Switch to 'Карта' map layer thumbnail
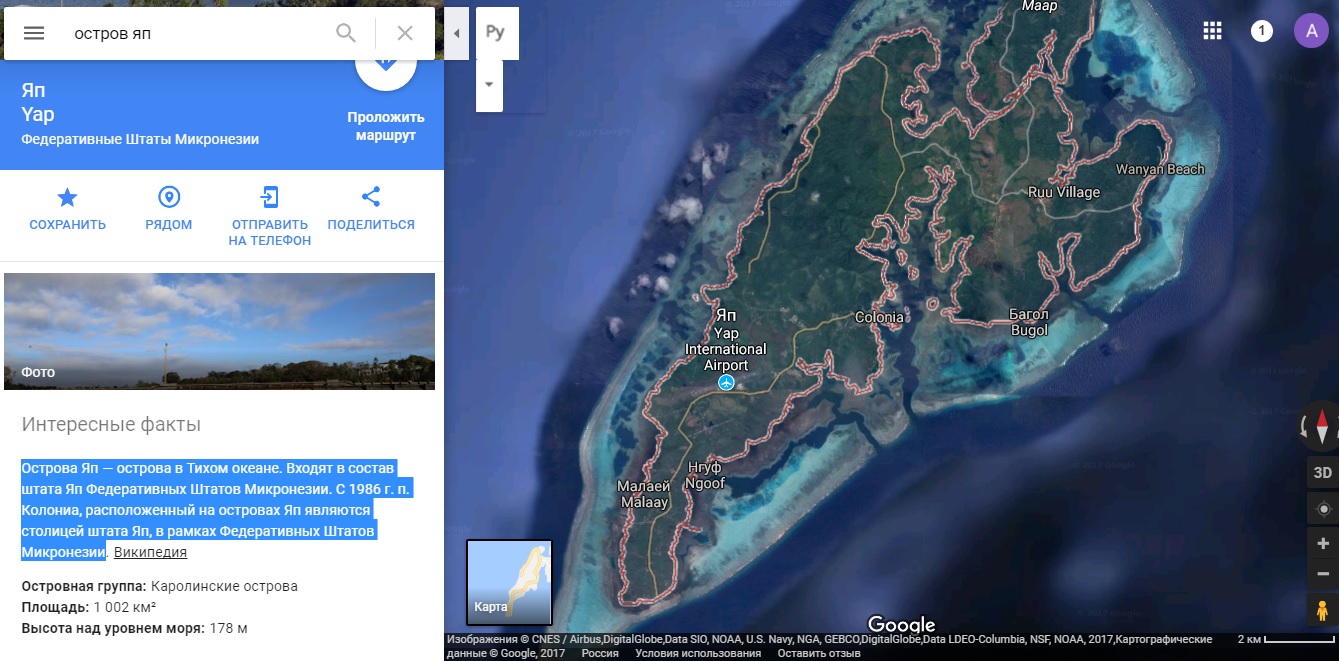 tap(509, 582)
